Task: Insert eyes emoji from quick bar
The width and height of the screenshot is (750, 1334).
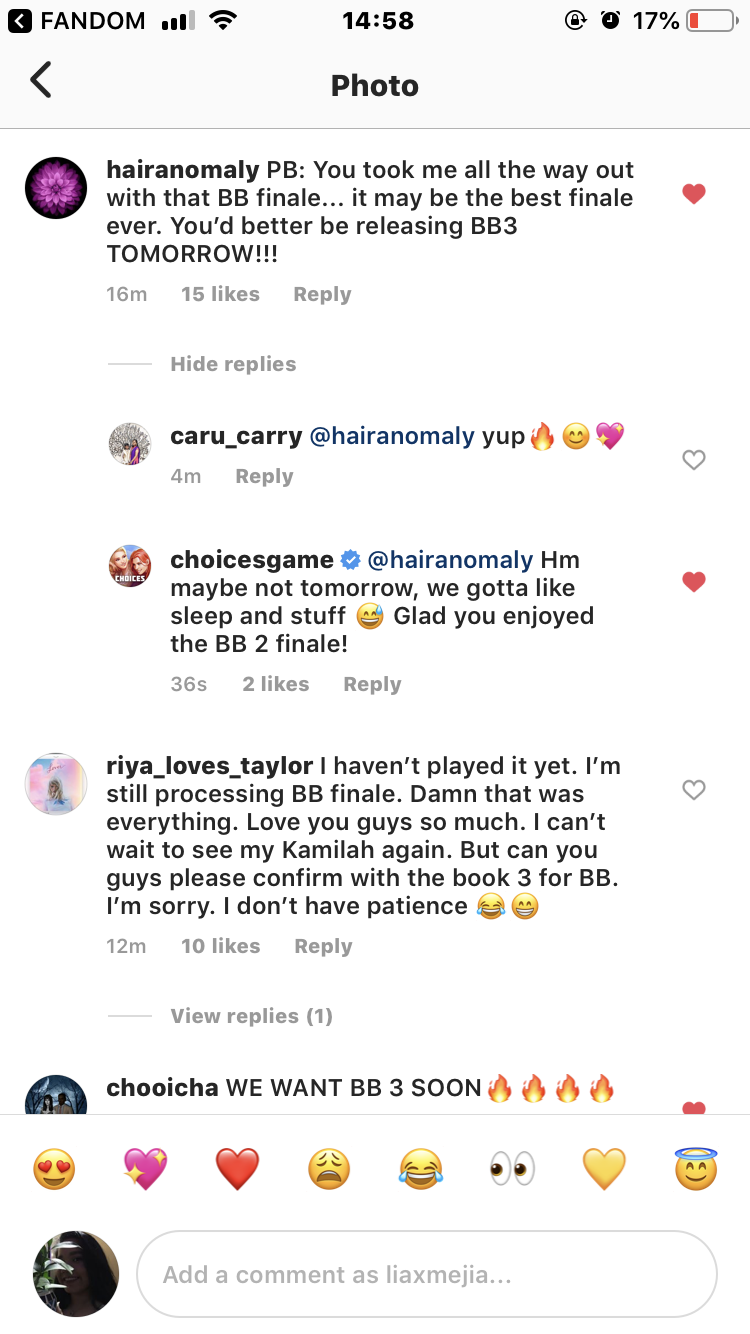Action: click(x=512, y=1169)
